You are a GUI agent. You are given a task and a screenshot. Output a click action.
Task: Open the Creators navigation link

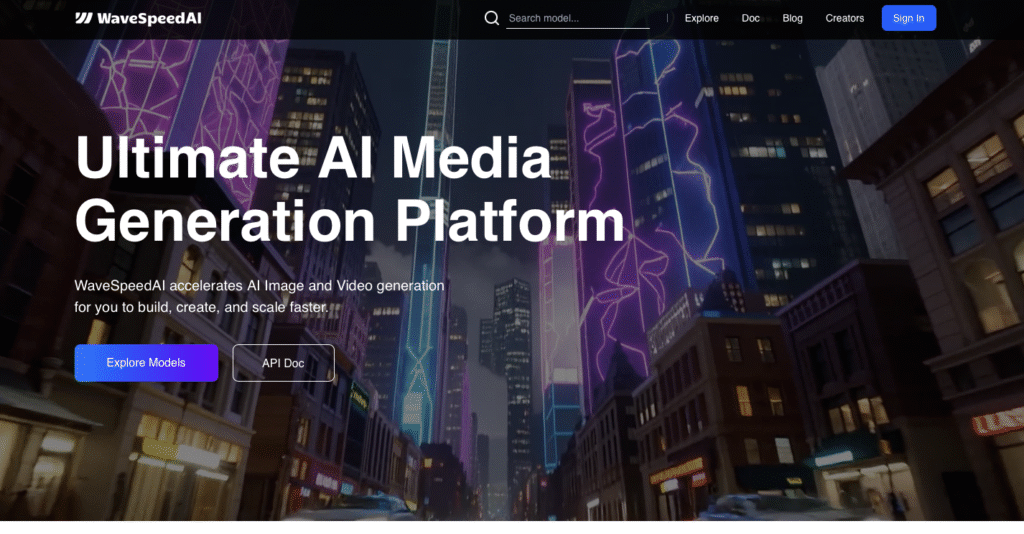point(844,18)
